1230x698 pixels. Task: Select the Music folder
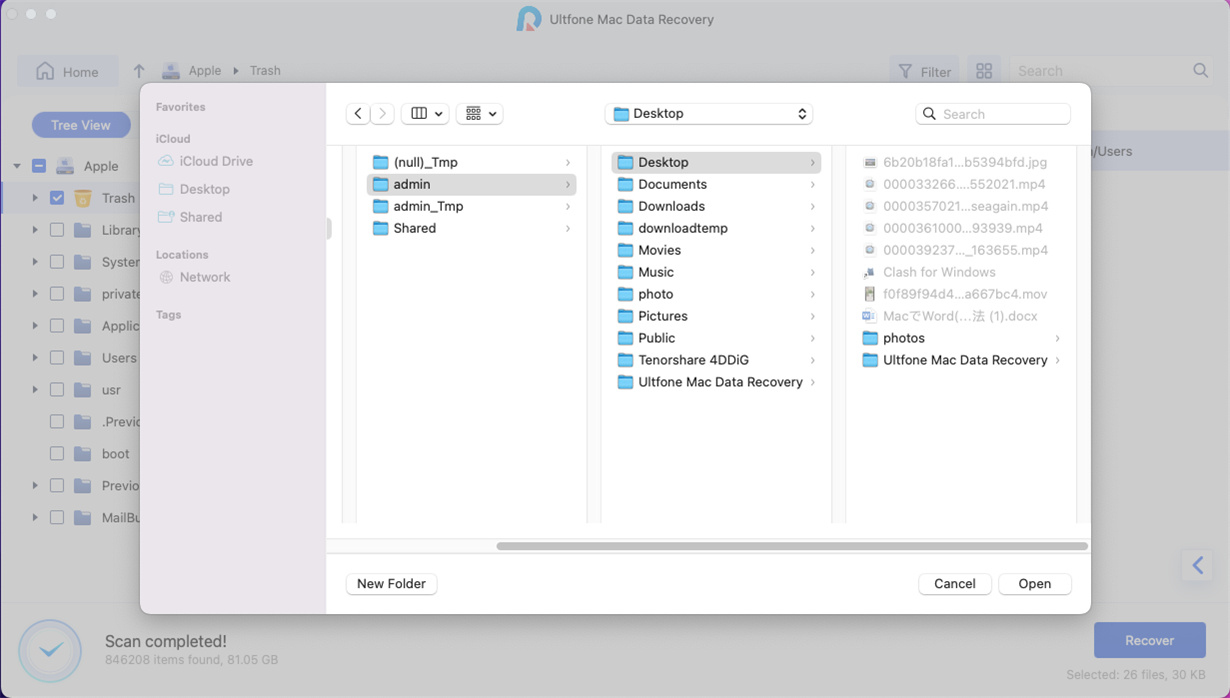(x=716, y=272)
